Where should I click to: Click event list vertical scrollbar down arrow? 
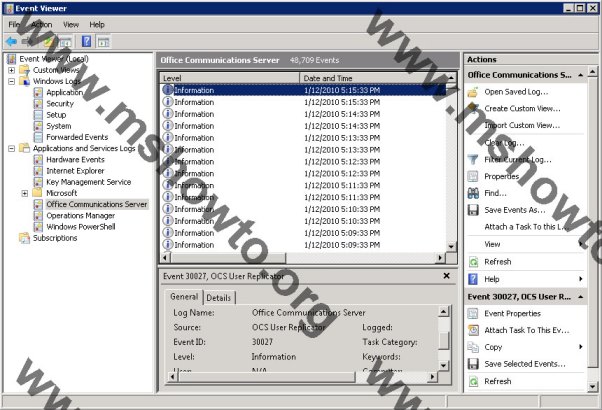pyautogui.click(x=451, y=247)
